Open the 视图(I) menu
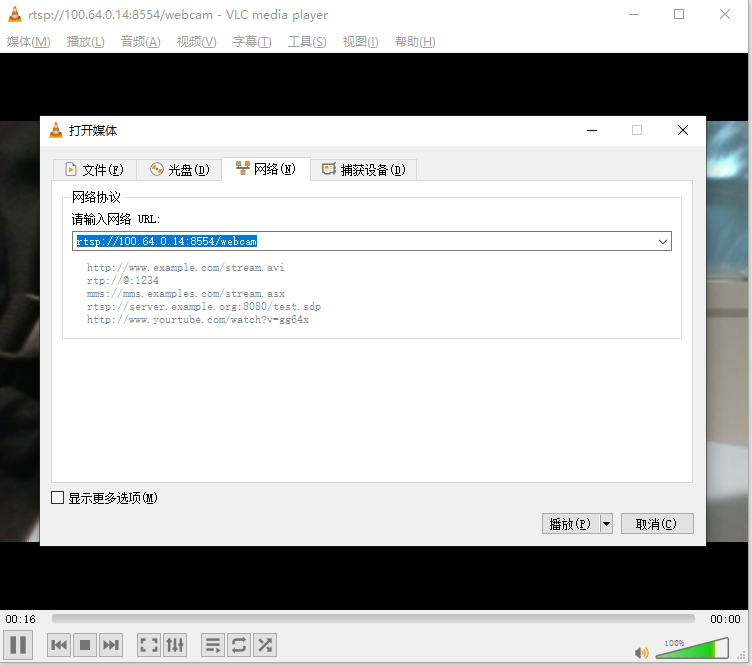The image size is (752, 665). (360, 42)
